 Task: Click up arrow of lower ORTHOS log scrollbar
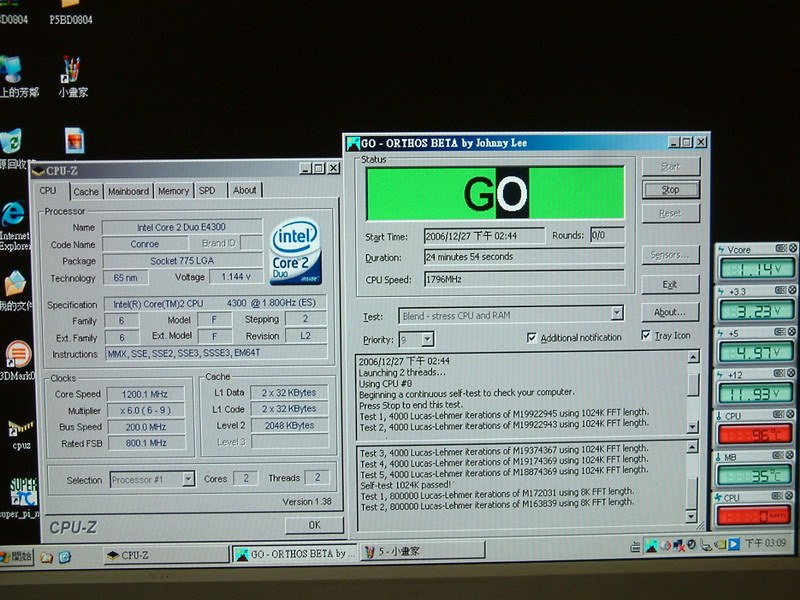[x=692, y=447]
